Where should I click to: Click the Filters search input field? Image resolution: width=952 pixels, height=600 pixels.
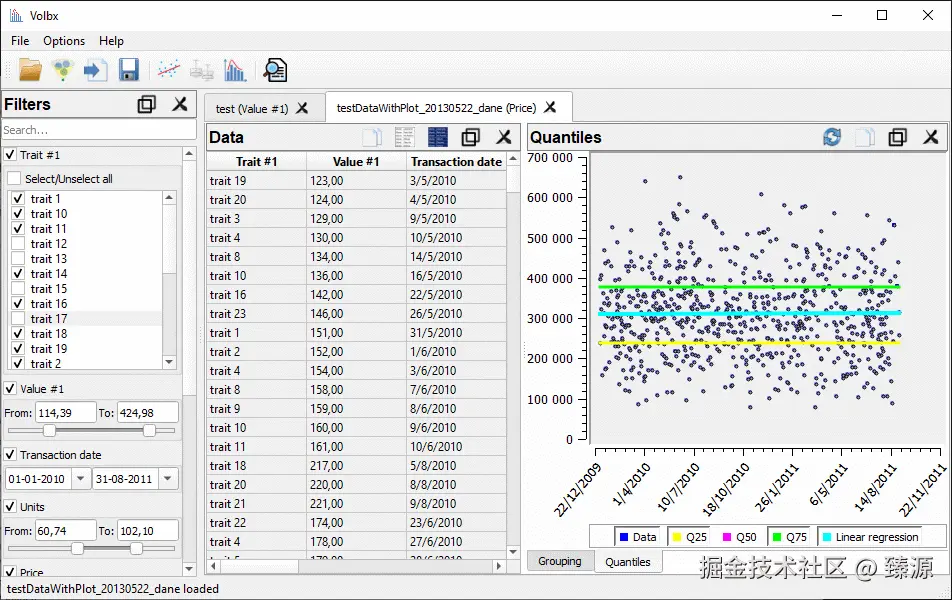(98, 130)
